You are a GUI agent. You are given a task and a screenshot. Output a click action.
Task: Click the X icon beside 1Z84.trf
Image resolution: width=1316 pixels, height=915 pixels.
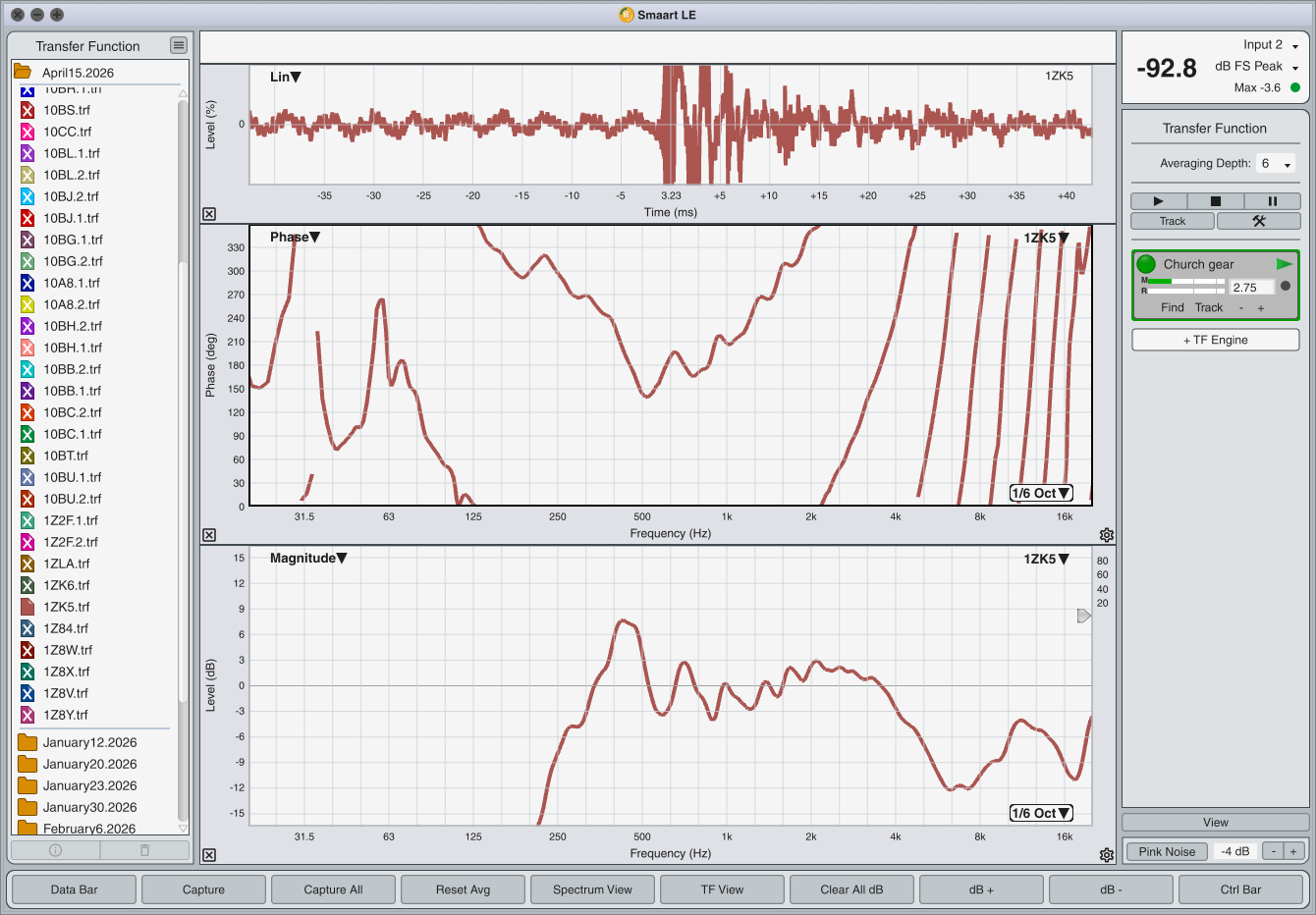[27, 628]
